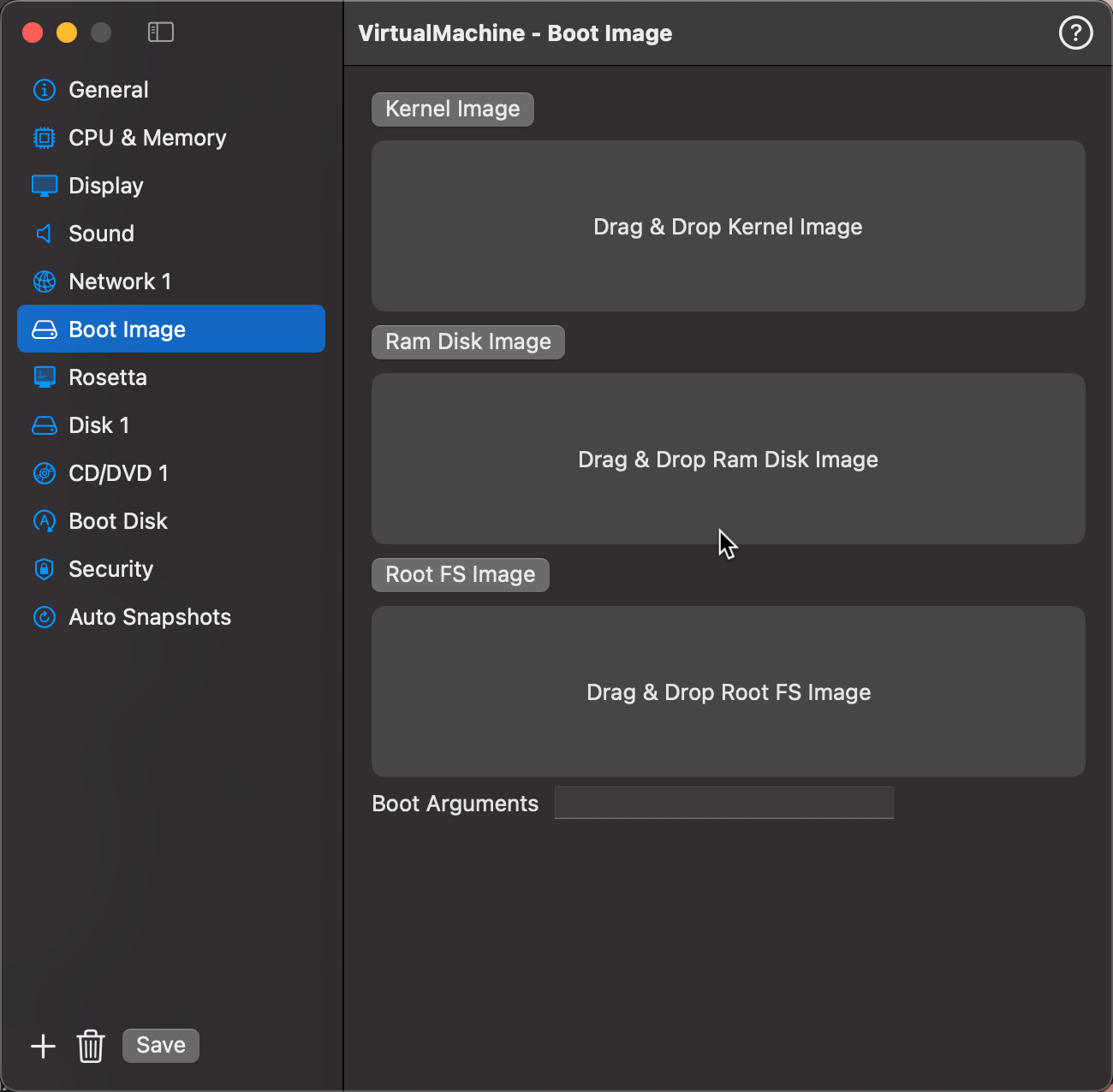Click the Sound speaker icon

pyautogui.click(x=44, y=234)
